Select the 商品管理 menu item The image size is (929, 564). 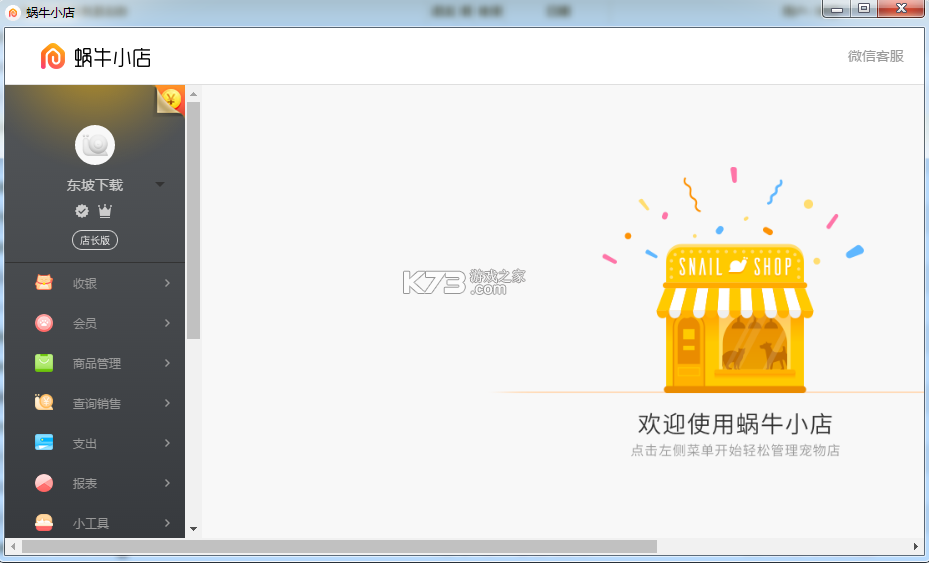(x=95, y=363)
